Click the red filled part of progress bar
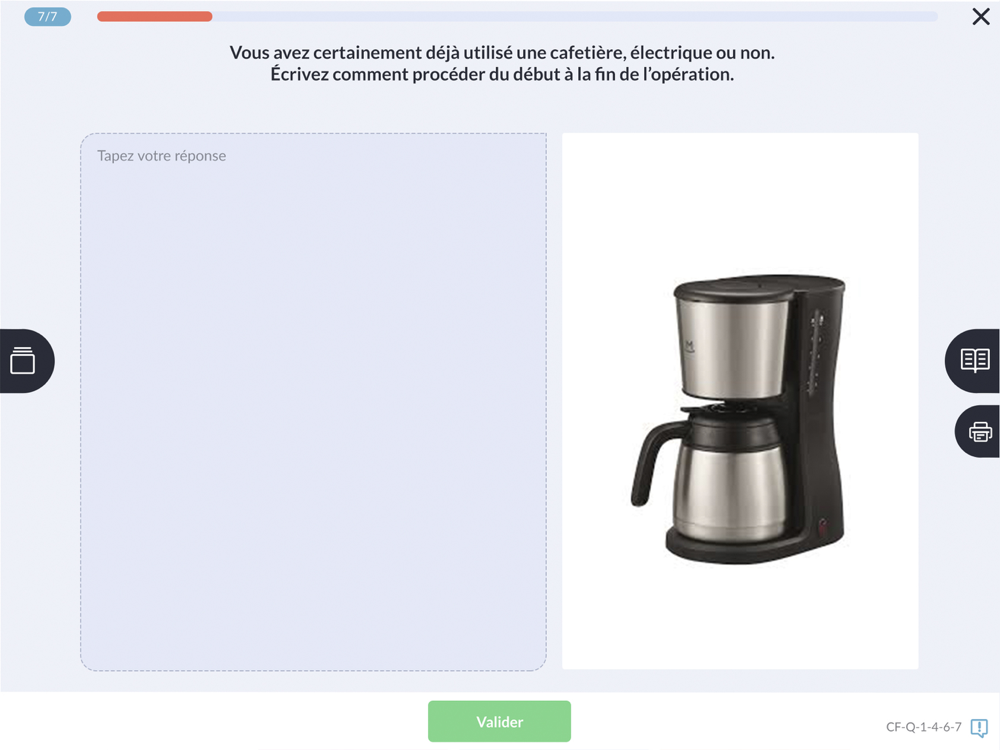The width and height of the screenshot is (1000, 750). tap(154, 17)
